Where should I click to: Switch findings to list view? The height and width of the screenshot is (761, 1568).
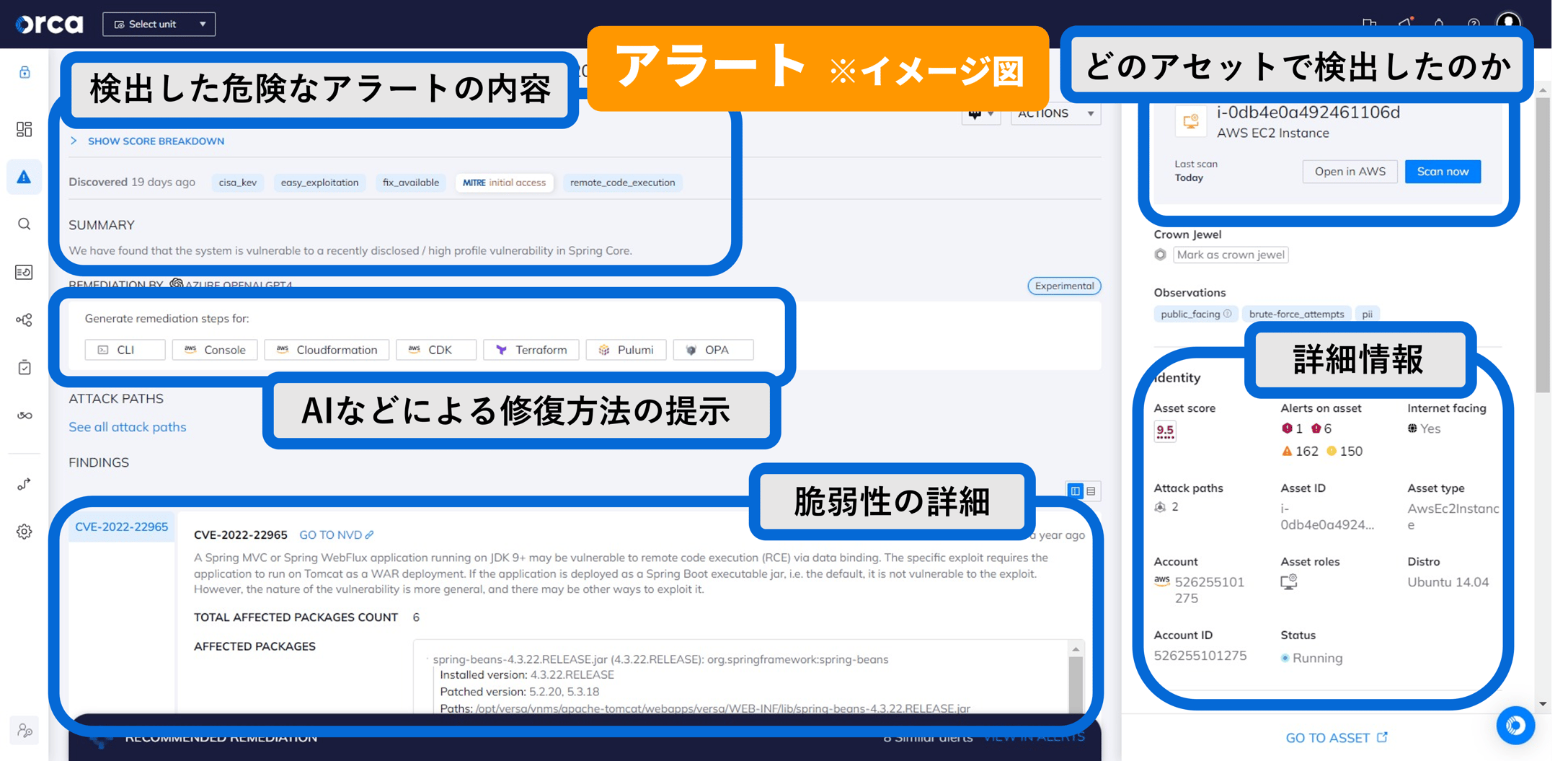pyautogui.click(x=1091, y=491)
